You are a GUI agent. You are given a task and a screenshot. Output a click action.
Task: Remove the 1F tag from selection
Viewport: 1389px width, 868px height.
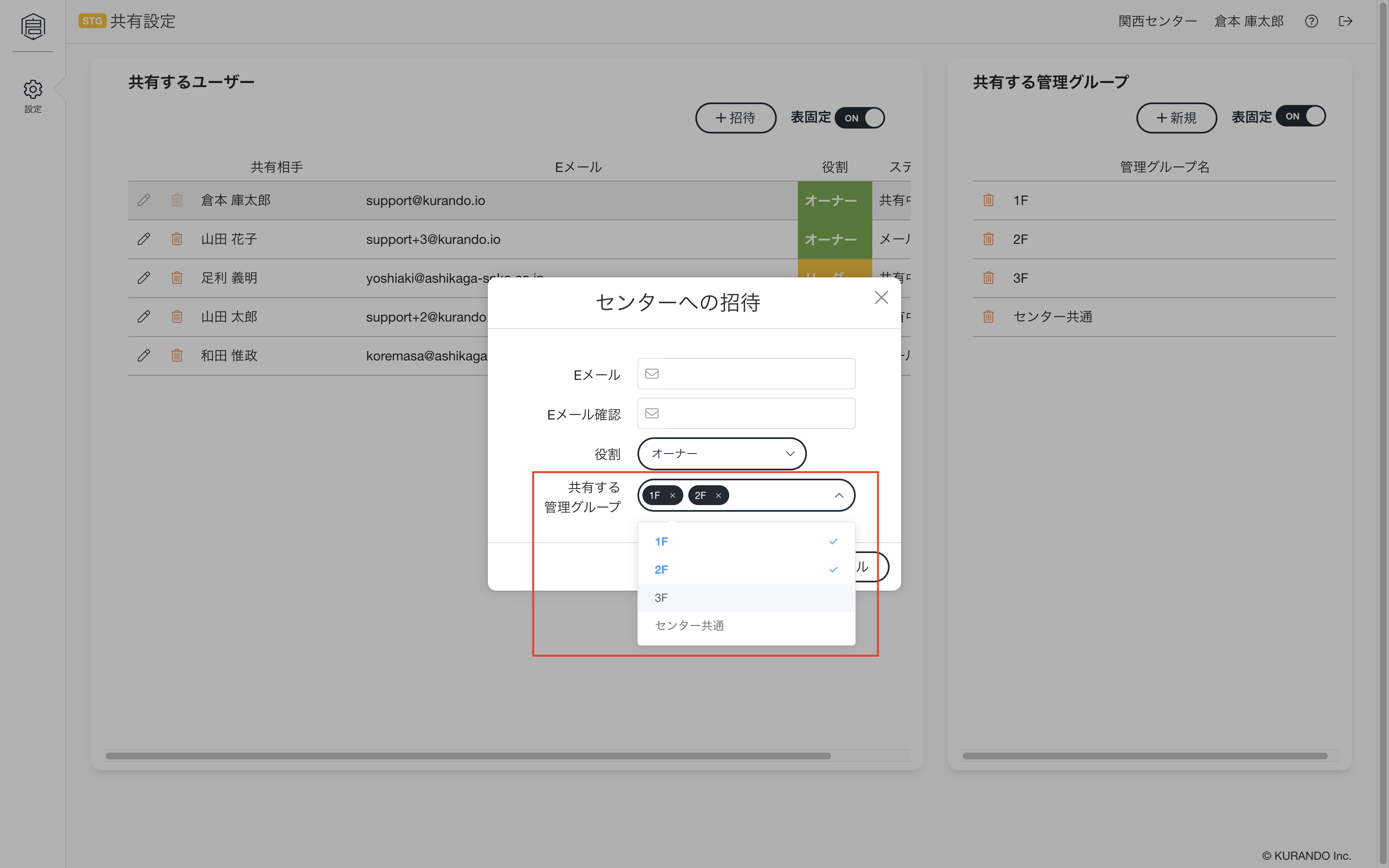[672, 496]
